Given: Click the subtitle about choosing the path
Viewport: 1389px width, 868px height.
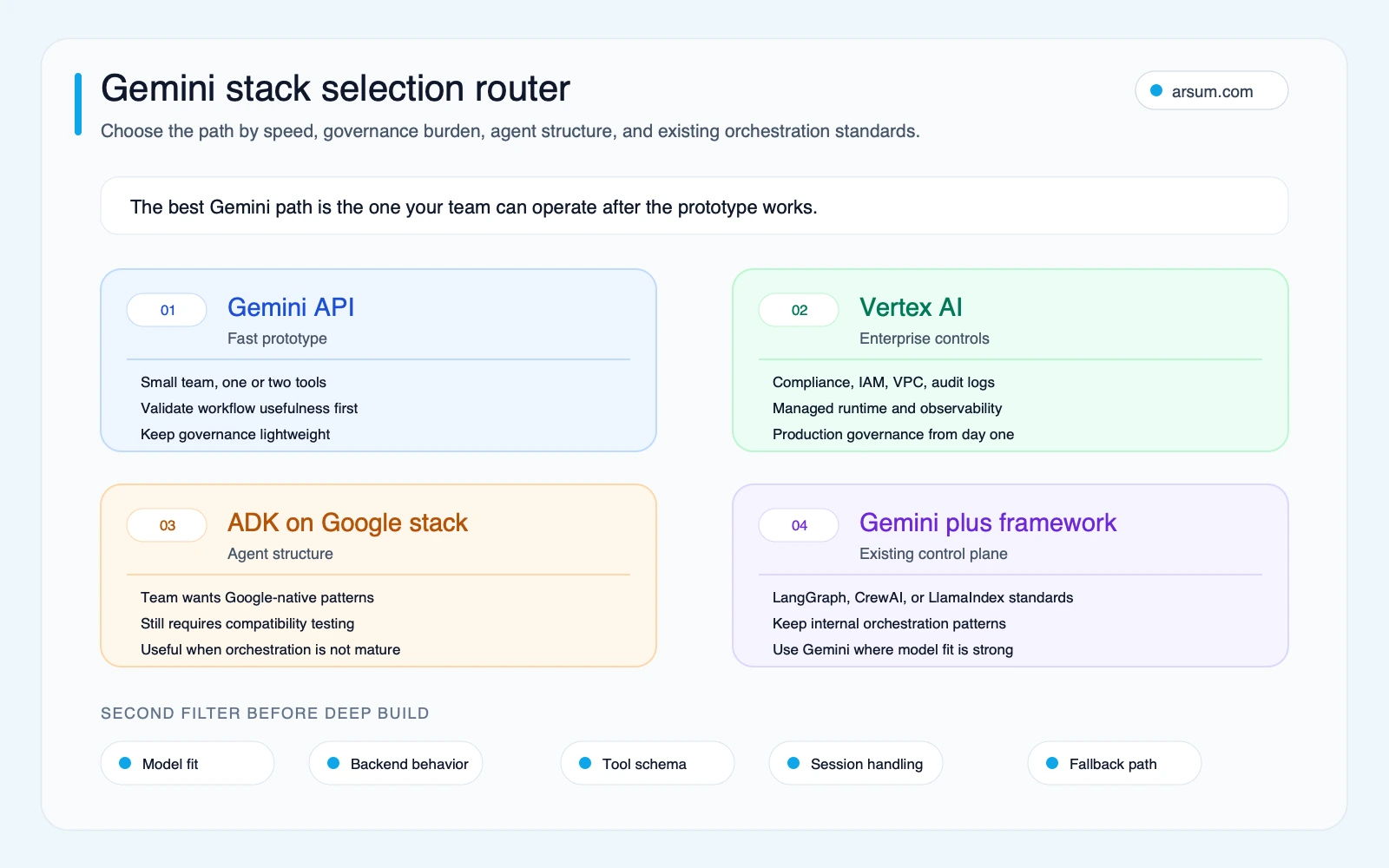Looking at the screenshot, I should pyautogui.click(x=510, y=131).
